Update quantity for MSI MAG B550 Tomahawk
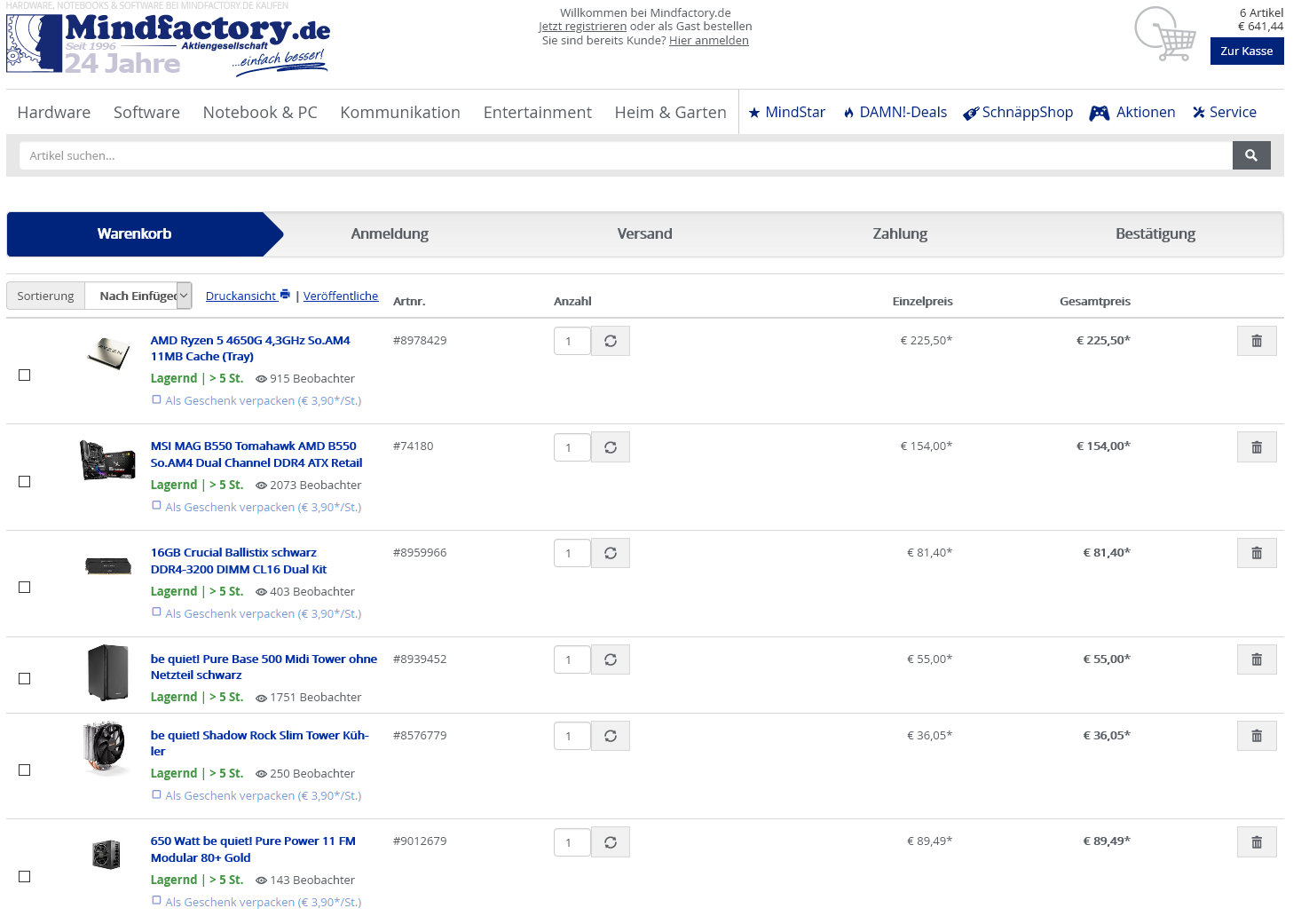 point(611,447)
